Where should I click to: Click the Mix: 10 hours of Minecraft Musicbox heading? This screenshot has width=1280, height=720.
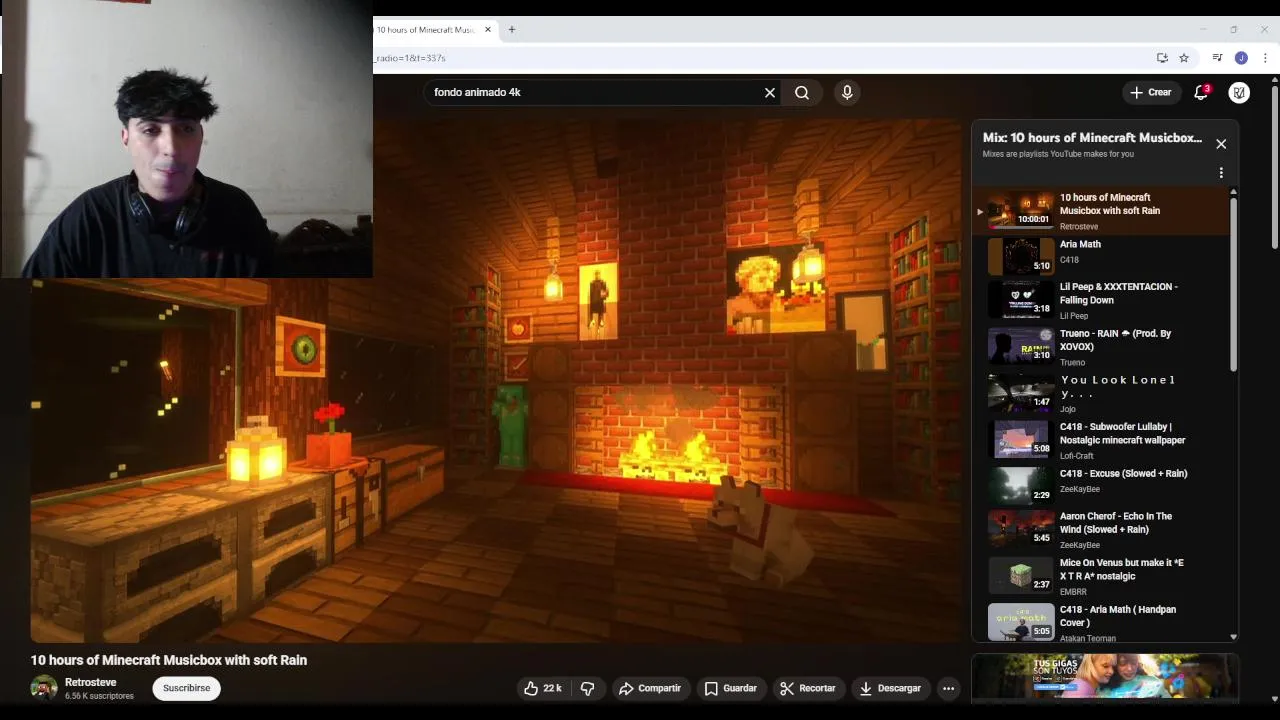point(1092,138)
